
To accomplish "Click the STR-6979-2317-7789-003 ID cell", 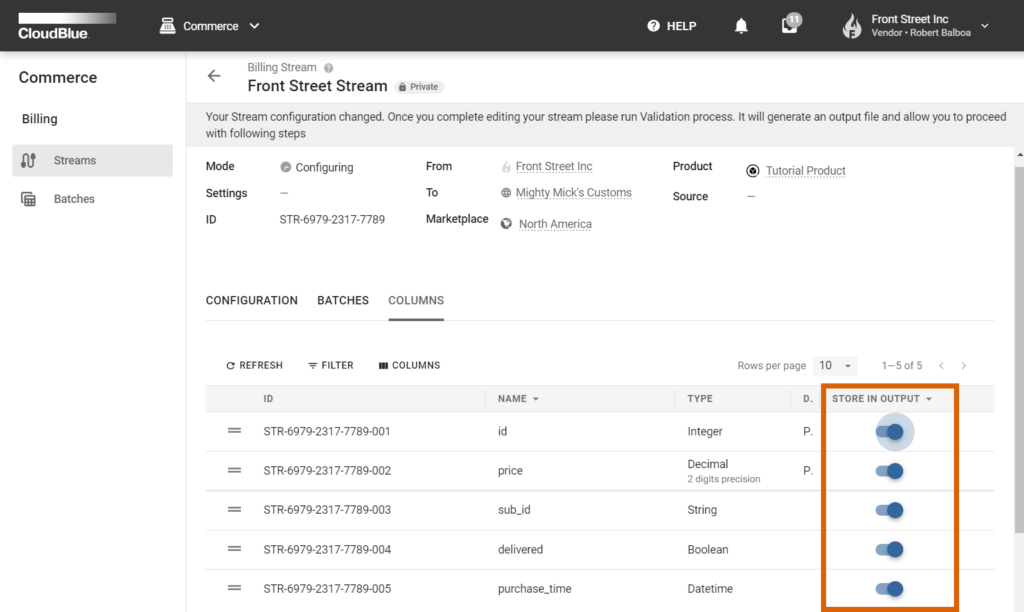I will (x=327, y=510).
